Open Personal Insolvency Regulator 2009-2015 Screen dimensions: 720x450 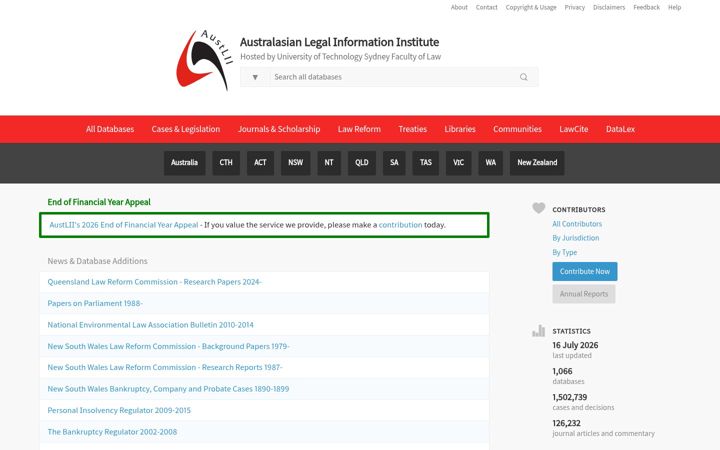(119, 411)
